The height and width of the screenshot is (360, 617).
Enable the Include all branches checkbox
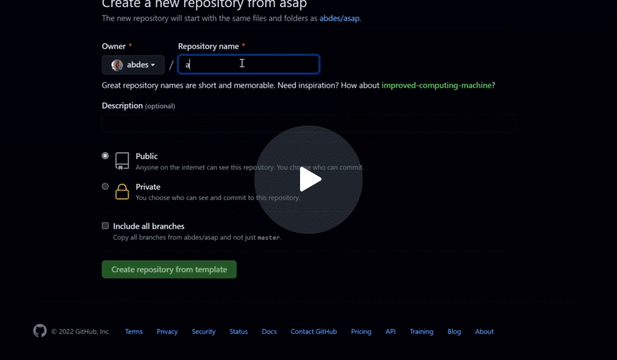(x=105, y=225)
